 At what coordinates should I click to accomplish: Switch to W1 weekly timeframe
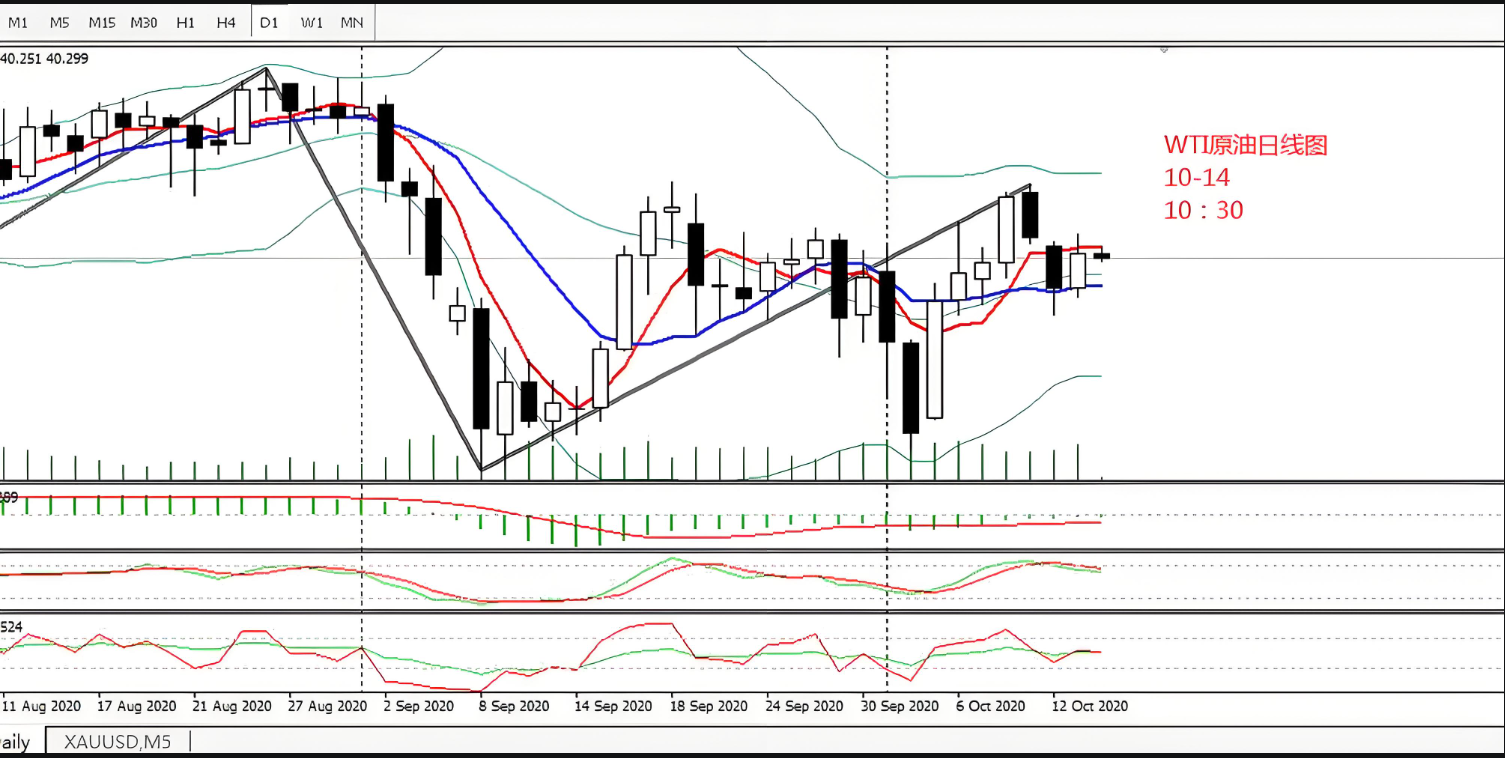click(x=312, y=22)
